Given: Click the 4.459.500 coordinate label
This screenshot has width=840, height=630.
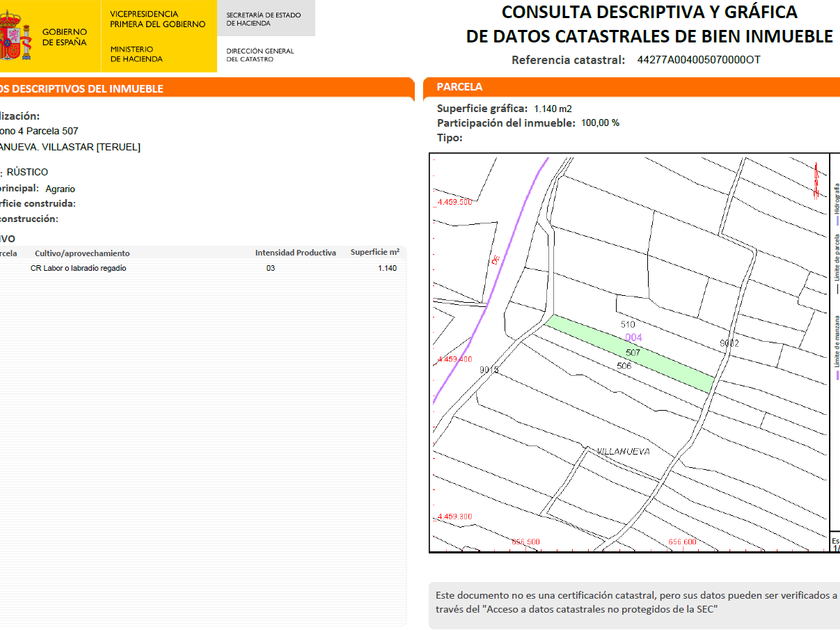Looking at the screenshot, I should tap(454, 202).
